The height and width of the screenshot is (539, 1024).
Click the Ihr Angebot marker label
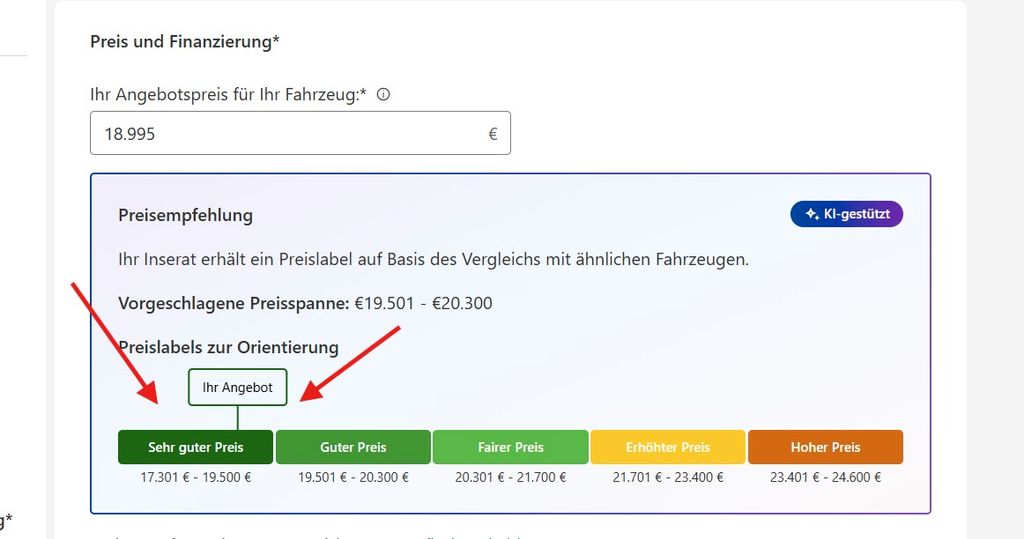238,387
